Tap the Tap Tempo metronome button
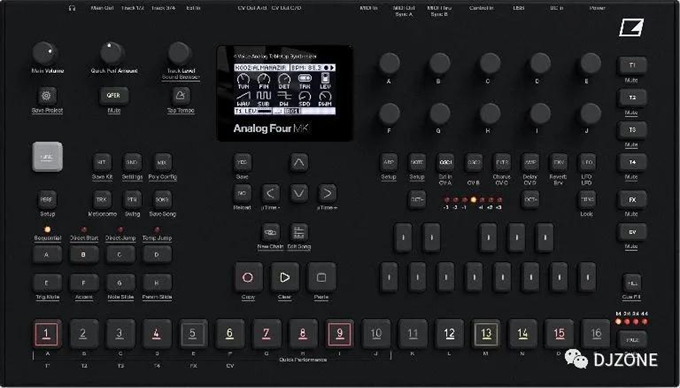 (x=181, y=95)
